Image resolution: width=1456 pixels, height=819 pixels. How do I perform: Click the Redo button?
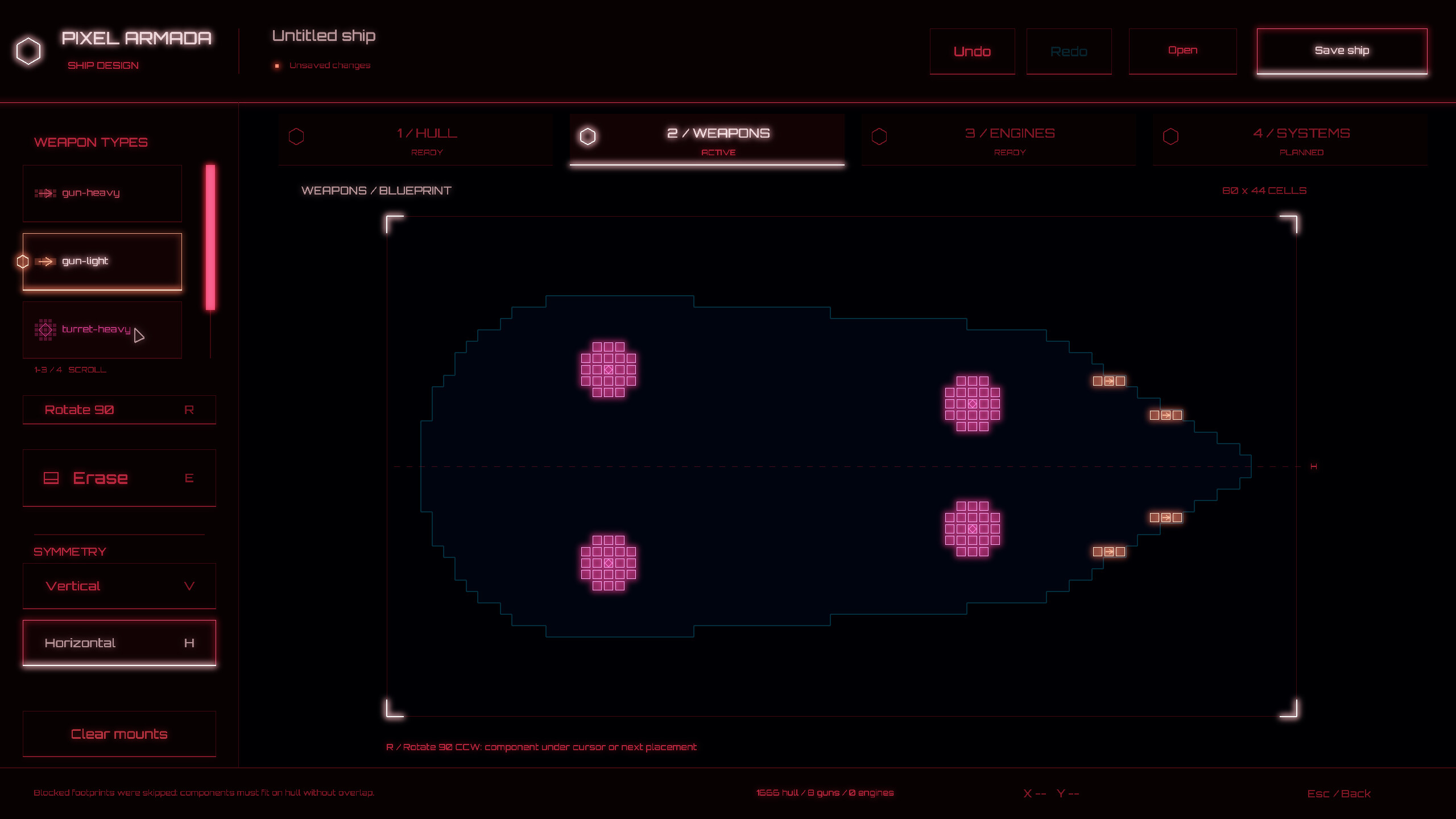tap(1069, 51)
